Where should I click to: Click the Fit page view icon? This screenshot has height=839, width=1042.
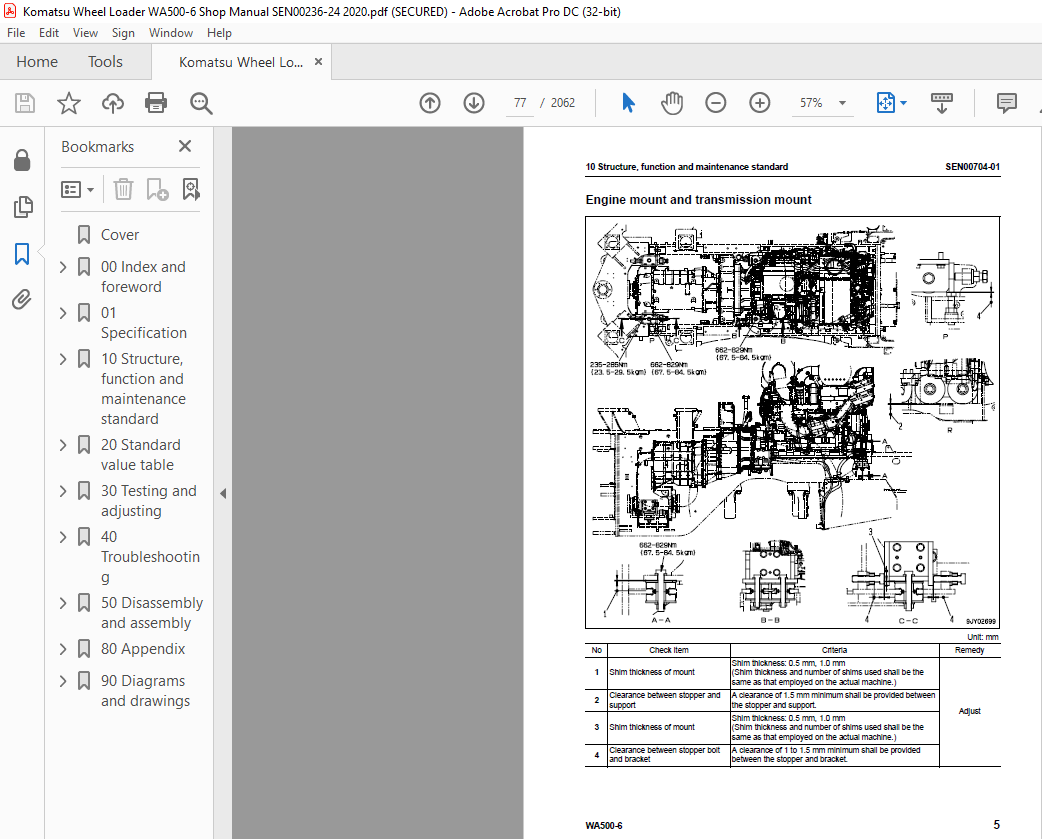886,103
